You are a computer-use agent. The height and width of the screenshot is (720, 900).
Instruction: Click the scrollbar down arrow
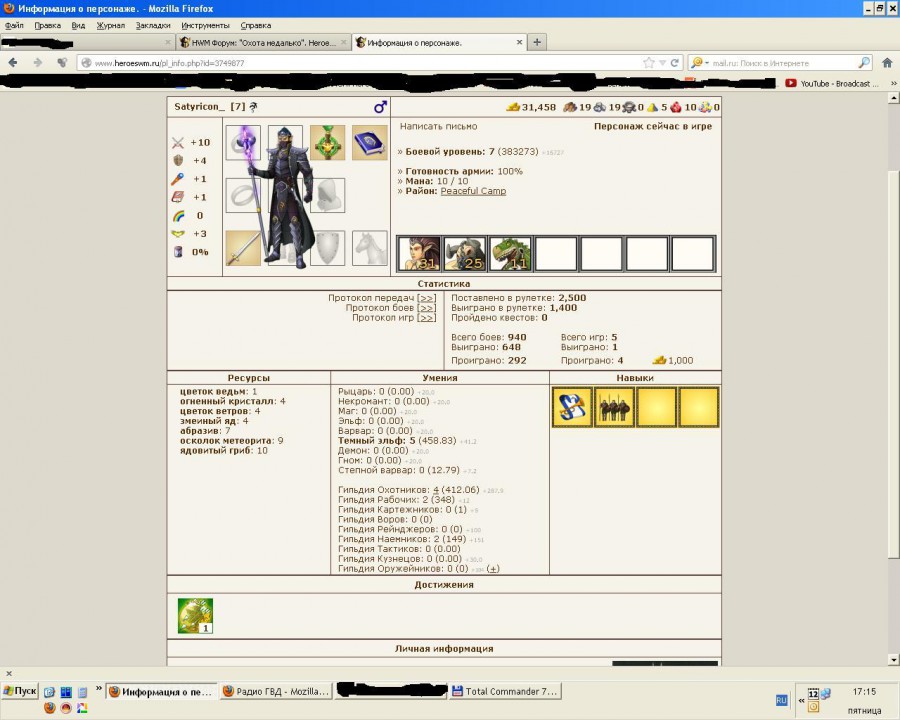[894, 660]
